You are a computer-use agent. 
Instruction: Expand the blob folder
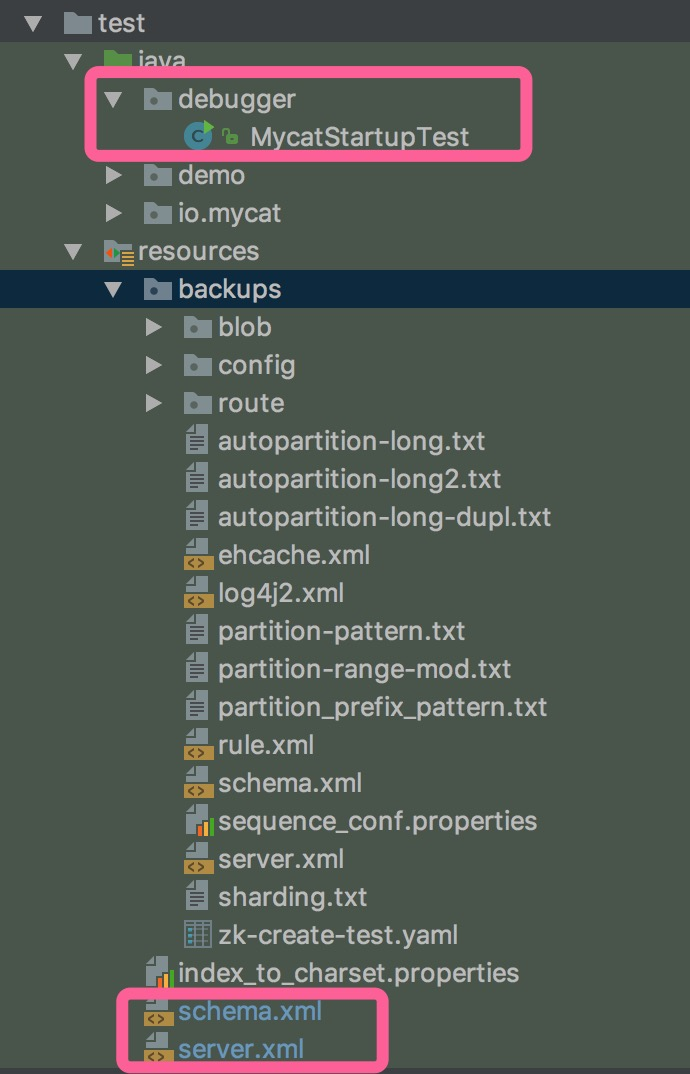pos(153,328)
